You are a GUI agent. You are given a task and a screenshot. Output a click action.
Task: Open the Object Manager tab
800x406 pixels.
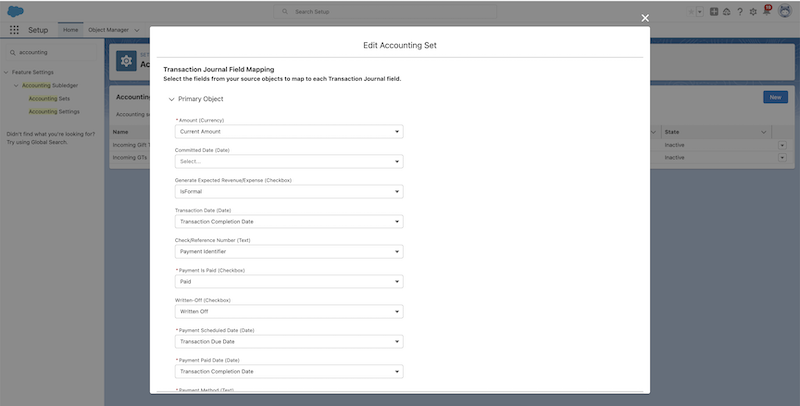(108, 30)
